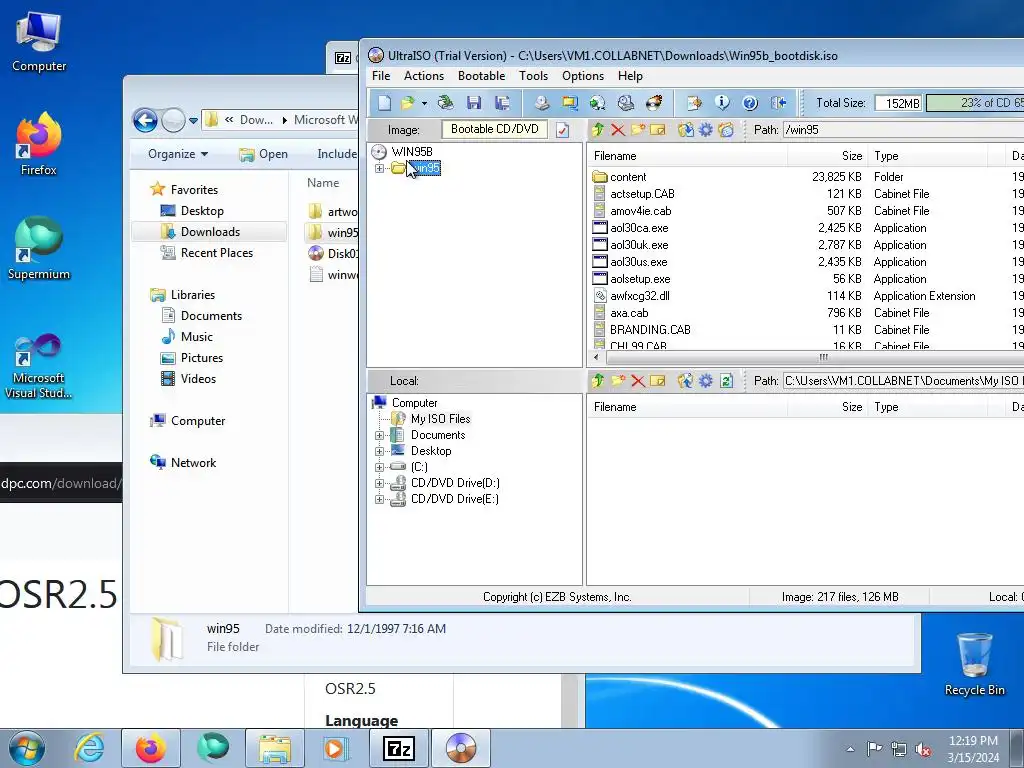Click the last Image toolbar icon before Path

(x=726, y=129)
